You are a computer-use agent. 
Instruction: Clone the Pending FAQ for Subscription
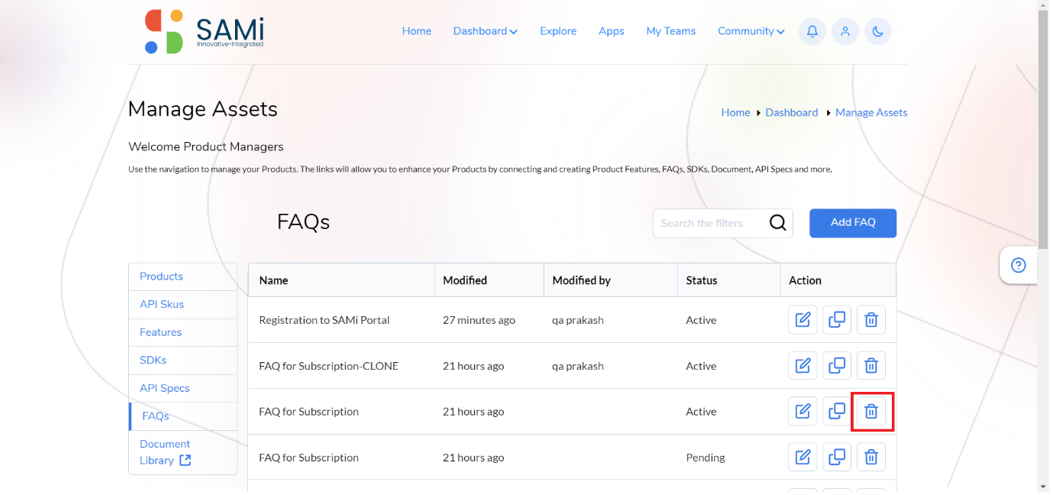pos(837,457)
